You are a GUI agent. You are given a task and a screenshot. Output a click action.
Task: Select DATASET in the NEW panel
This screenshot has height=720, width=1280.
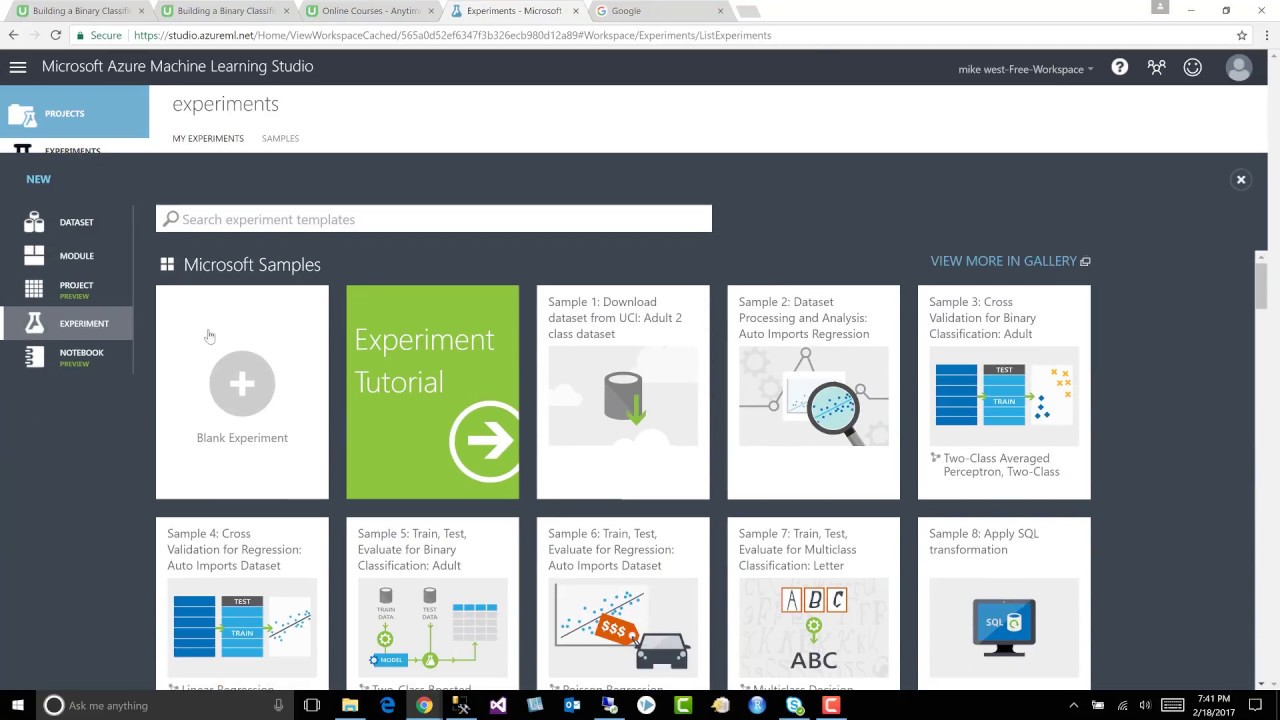pos(66,222)
